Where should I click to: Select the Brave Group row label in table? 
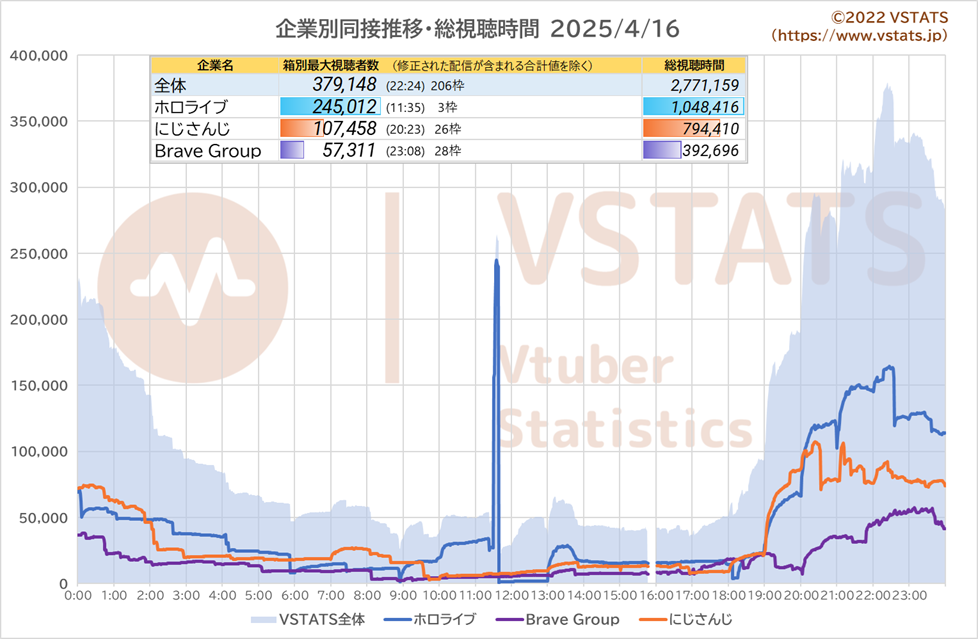(208, 150)
